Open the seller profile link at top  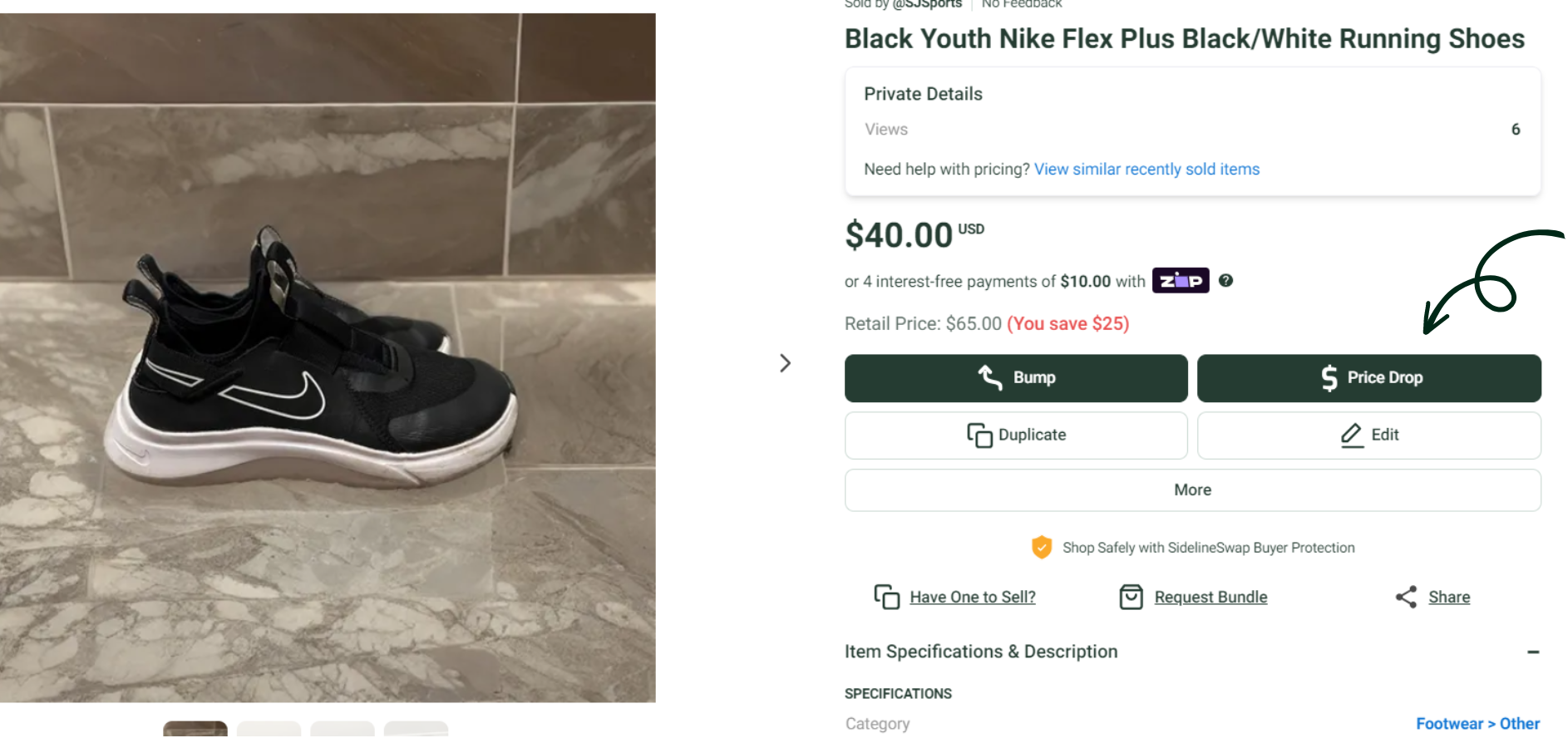tap(926, 4)
